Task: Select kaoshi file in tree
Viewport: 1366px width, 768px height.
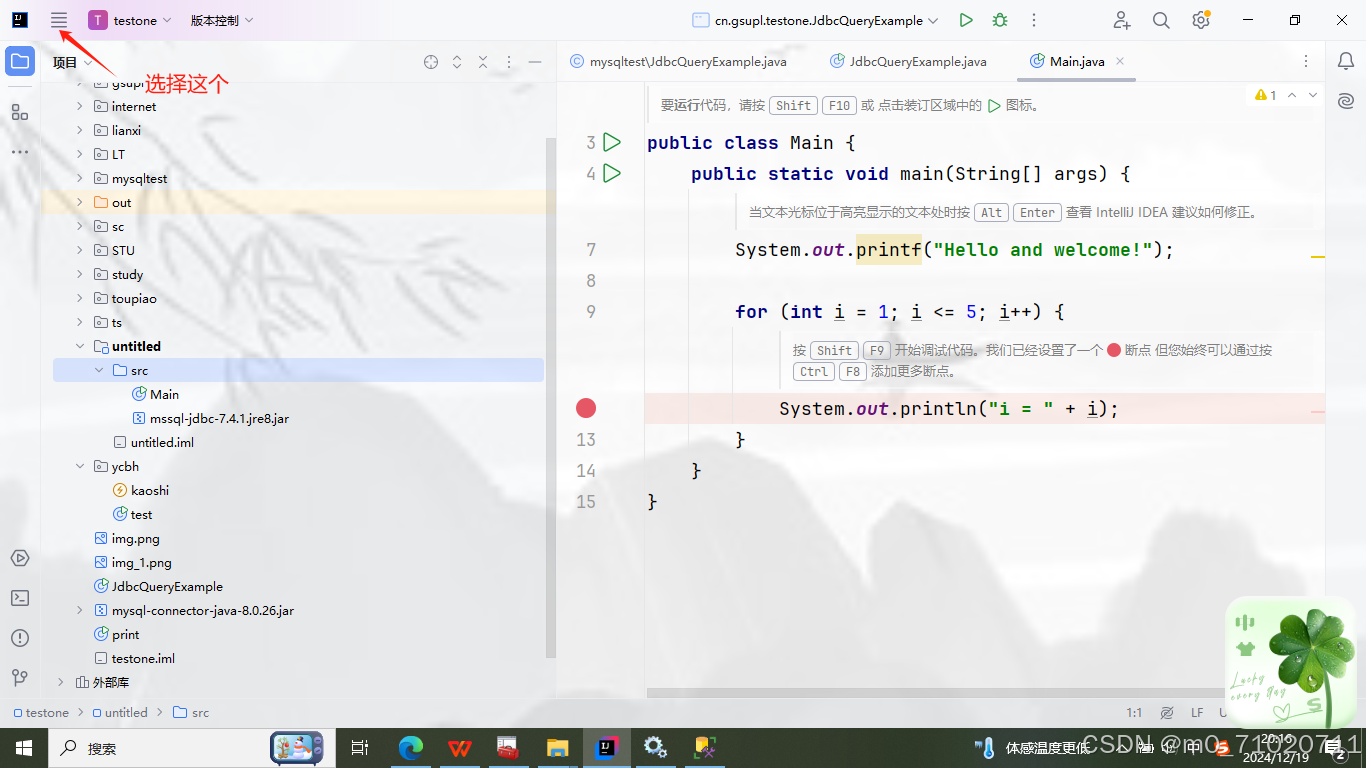Action: (x=141, y=490)
